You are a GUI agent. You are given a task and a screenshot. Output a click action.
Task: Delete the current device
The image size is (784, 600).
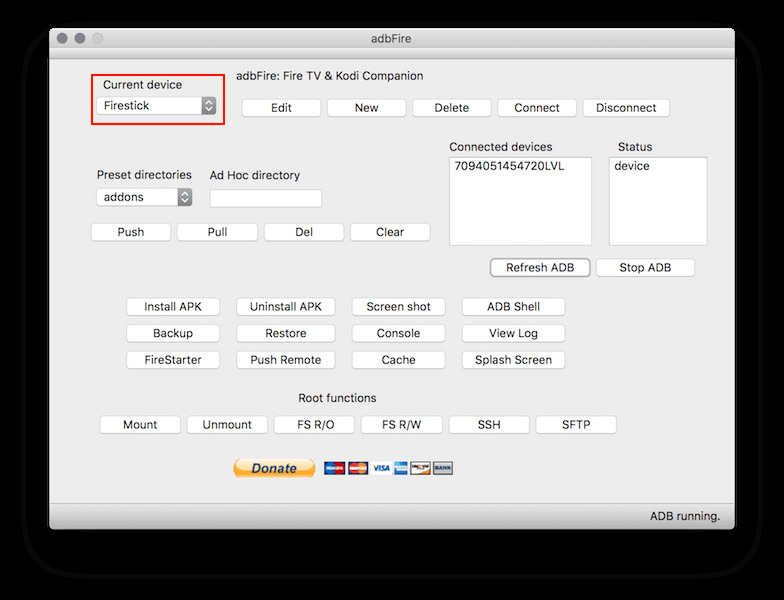[452, 108]
